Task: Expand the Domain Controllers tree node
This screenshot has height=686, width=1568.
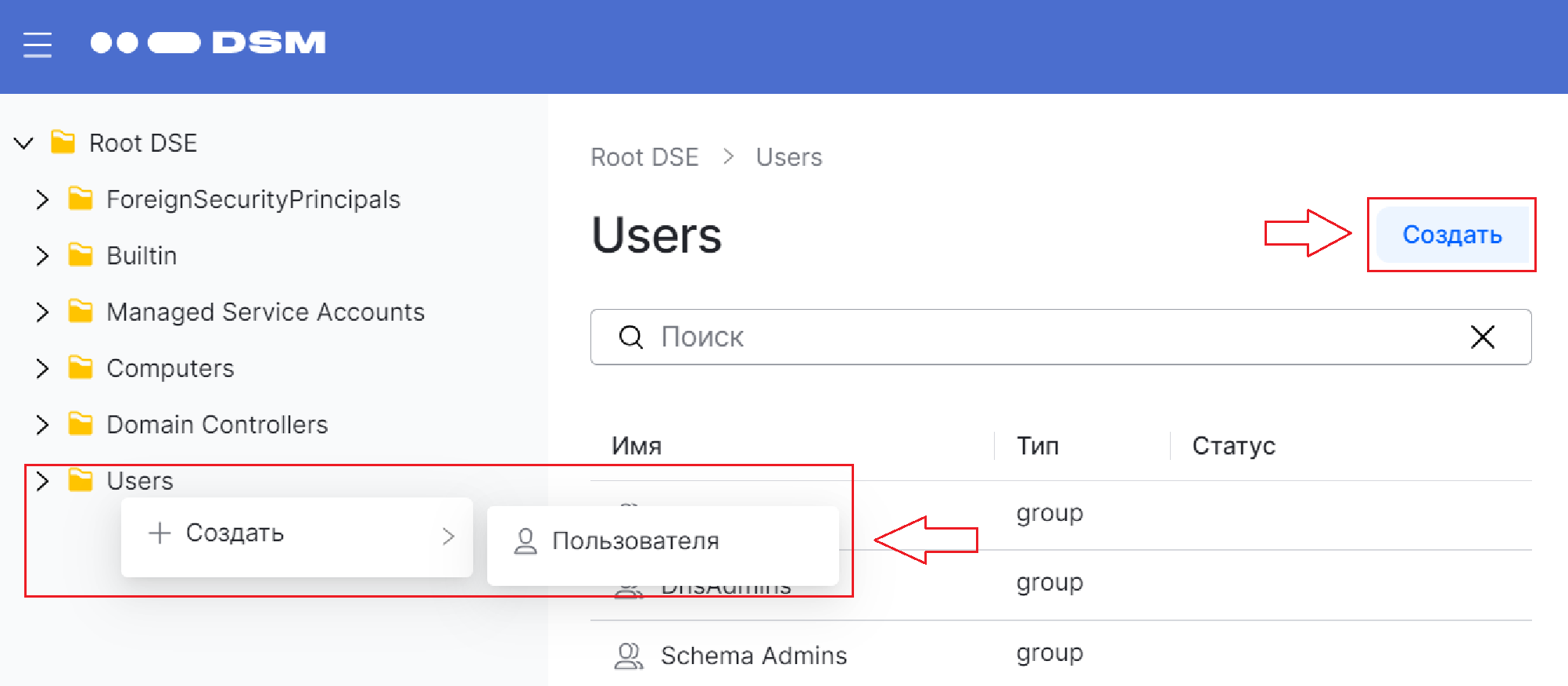Action: point(42,425)
